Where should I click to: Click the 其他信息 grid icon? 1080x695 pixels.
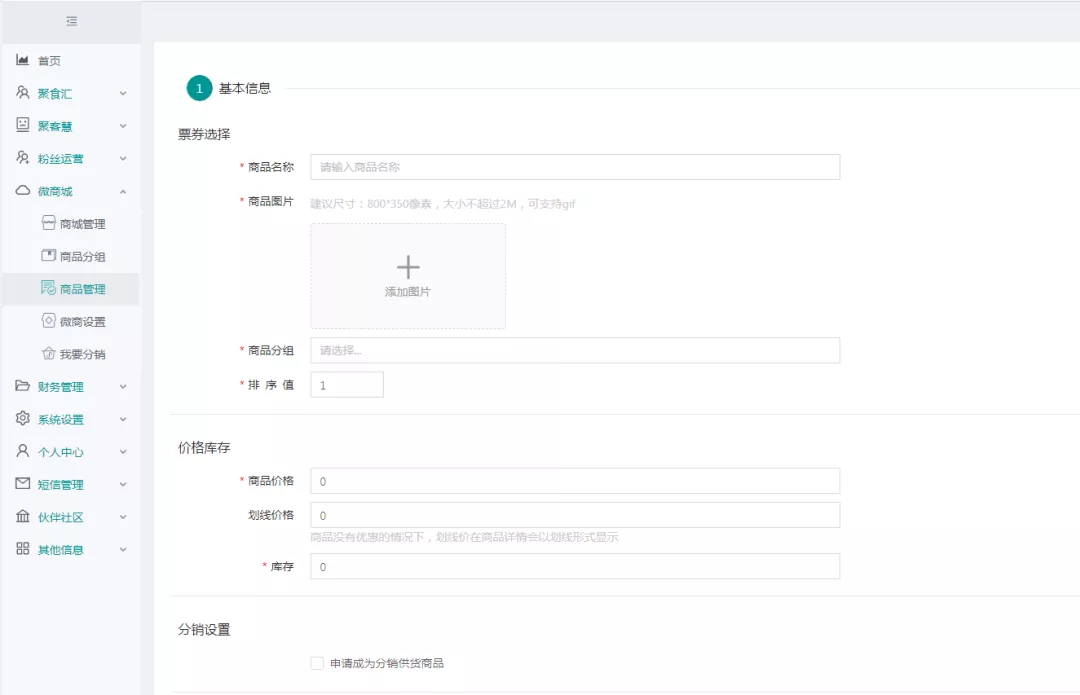click(23, 548)
